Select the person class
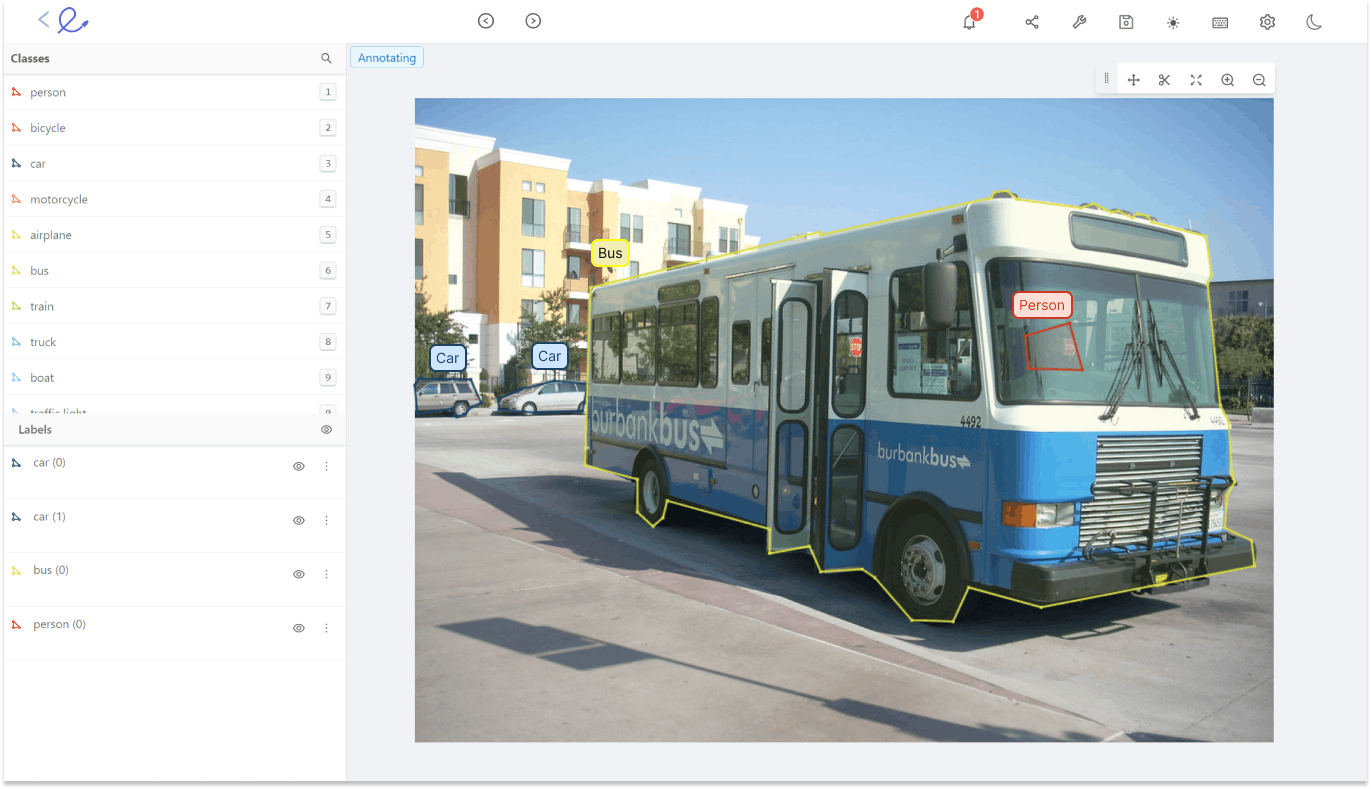The height and width of the screenshot is (789, 1371). coord(175,92)
